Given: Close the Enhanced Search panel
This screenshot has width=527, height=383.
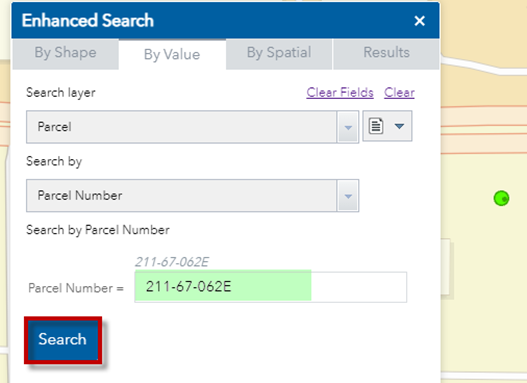Looking at the screenshot, I should coord(419,21).
